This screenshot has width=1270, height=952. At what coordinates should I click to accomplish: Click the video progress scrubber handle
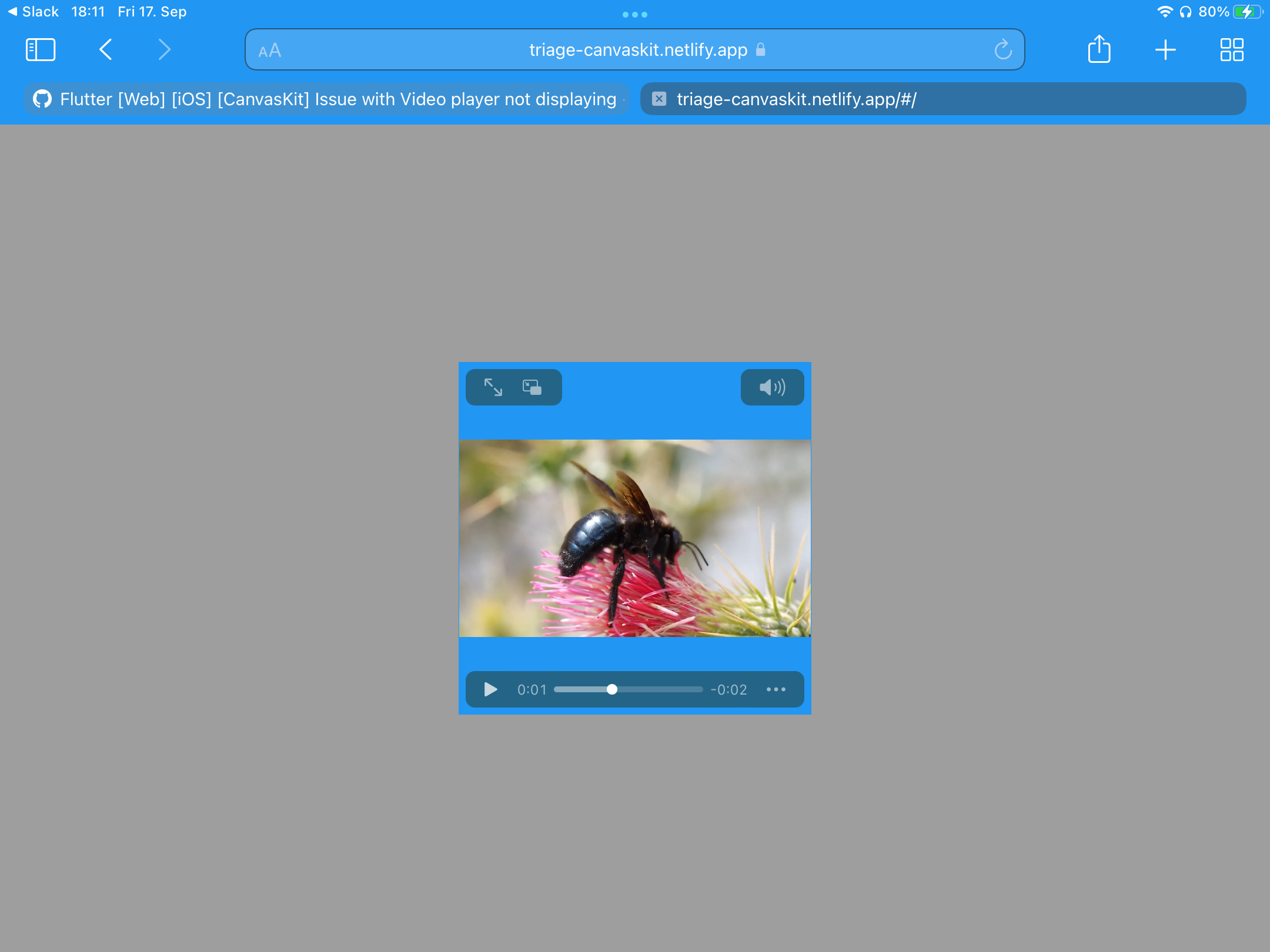[612, 689]
